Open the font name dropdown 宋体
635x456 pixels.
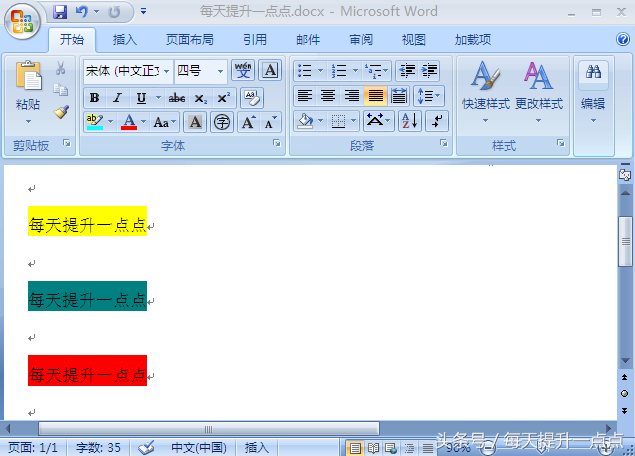click(x=166, y=71)
